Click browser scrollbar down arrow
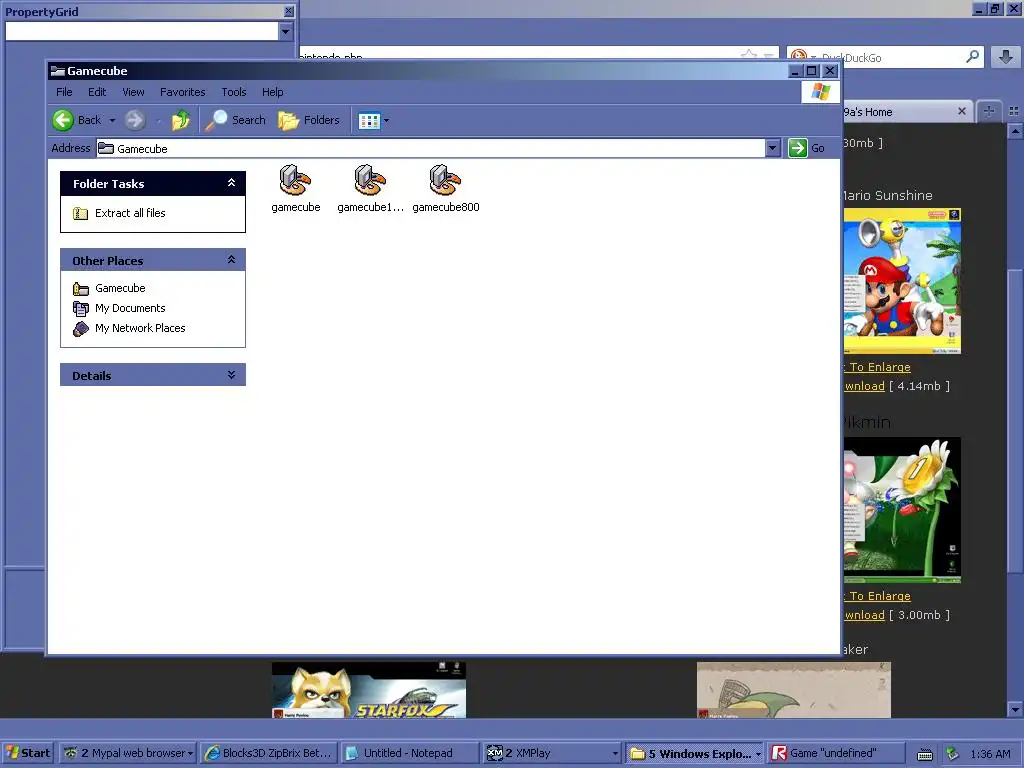 pos(1015,710)
